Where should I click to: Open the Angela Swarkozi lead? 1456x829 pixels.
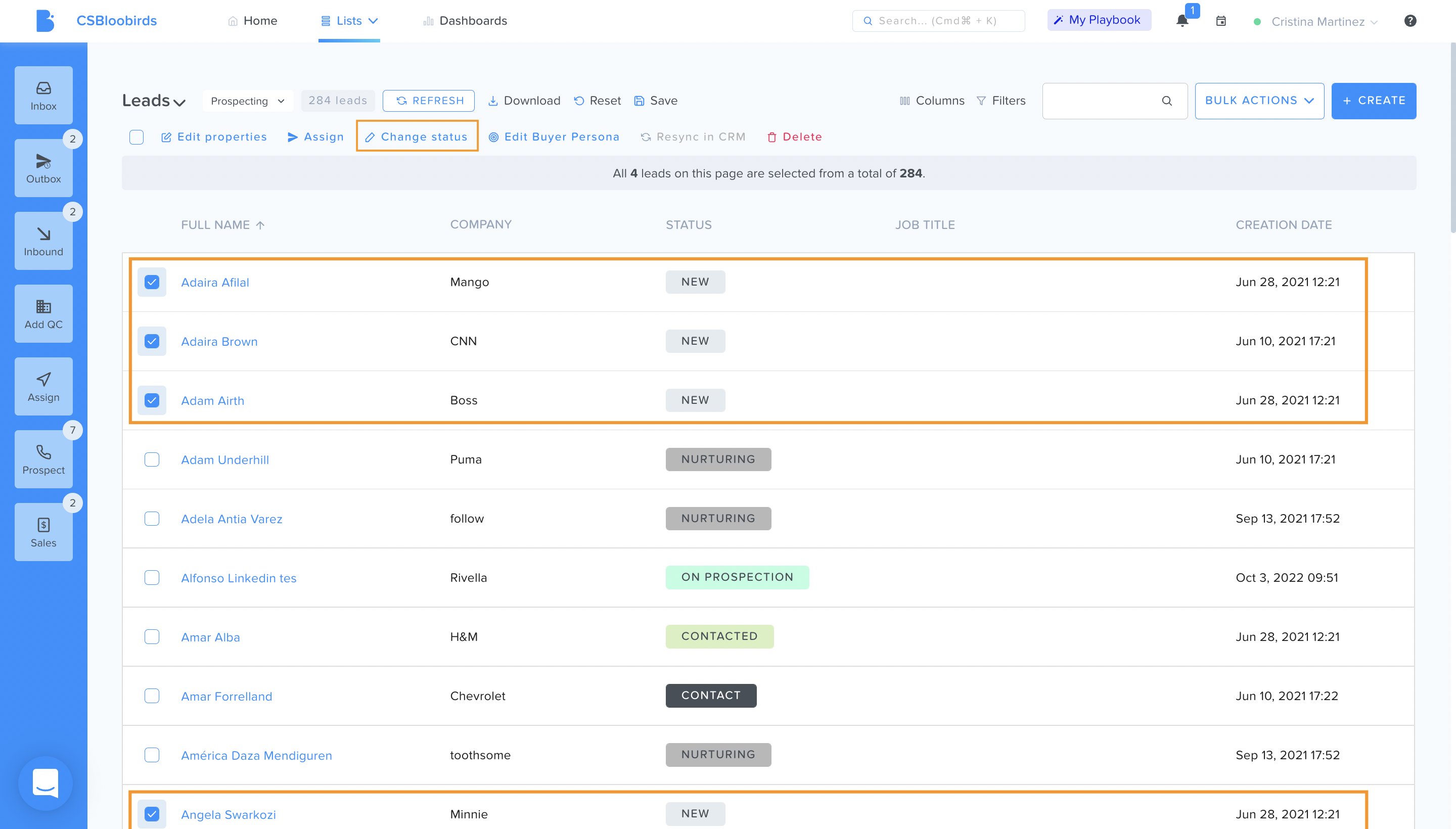coord(229,815)
